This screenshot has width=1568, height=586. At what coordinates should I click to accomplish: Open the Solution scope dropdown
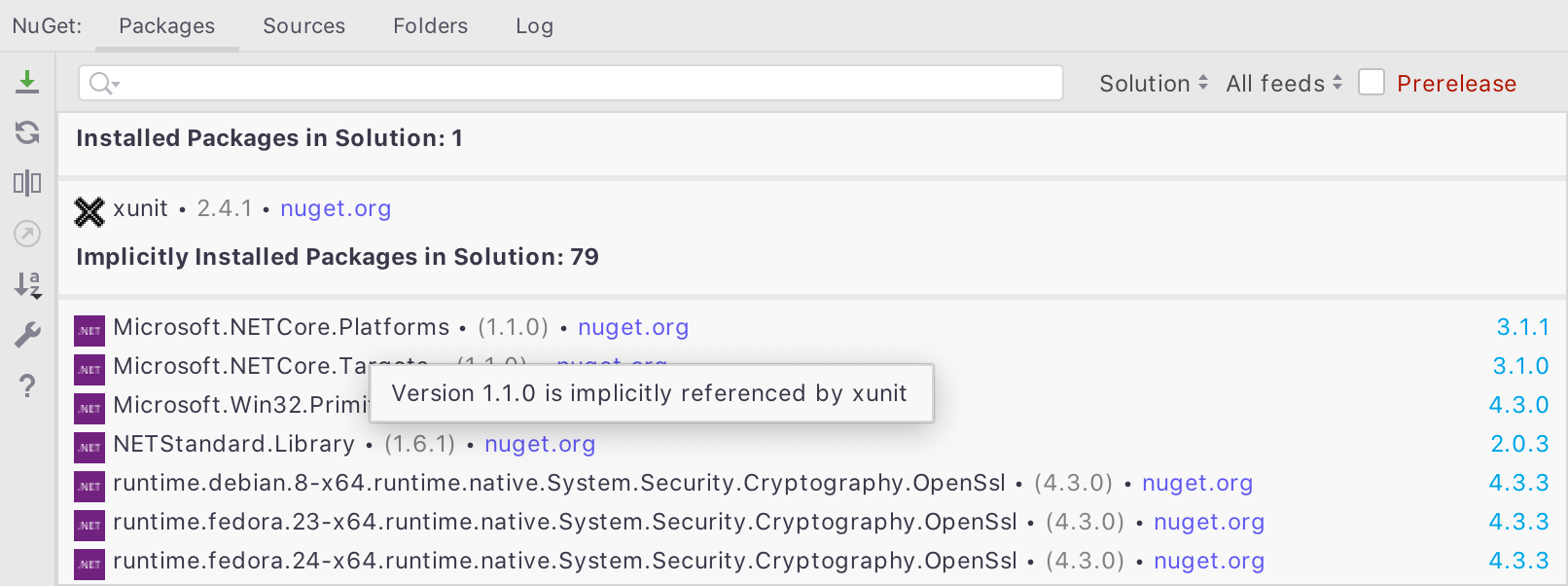1154,84
